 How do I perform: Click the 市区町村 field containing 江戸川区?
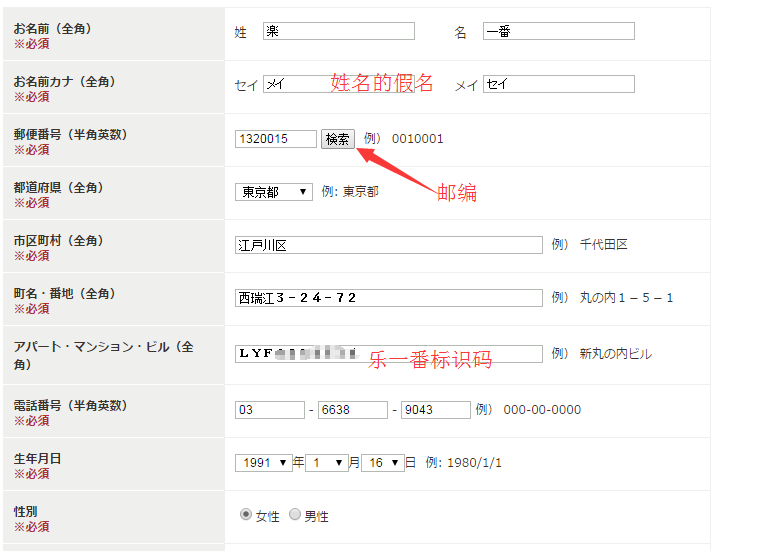[x=389, y=245]
